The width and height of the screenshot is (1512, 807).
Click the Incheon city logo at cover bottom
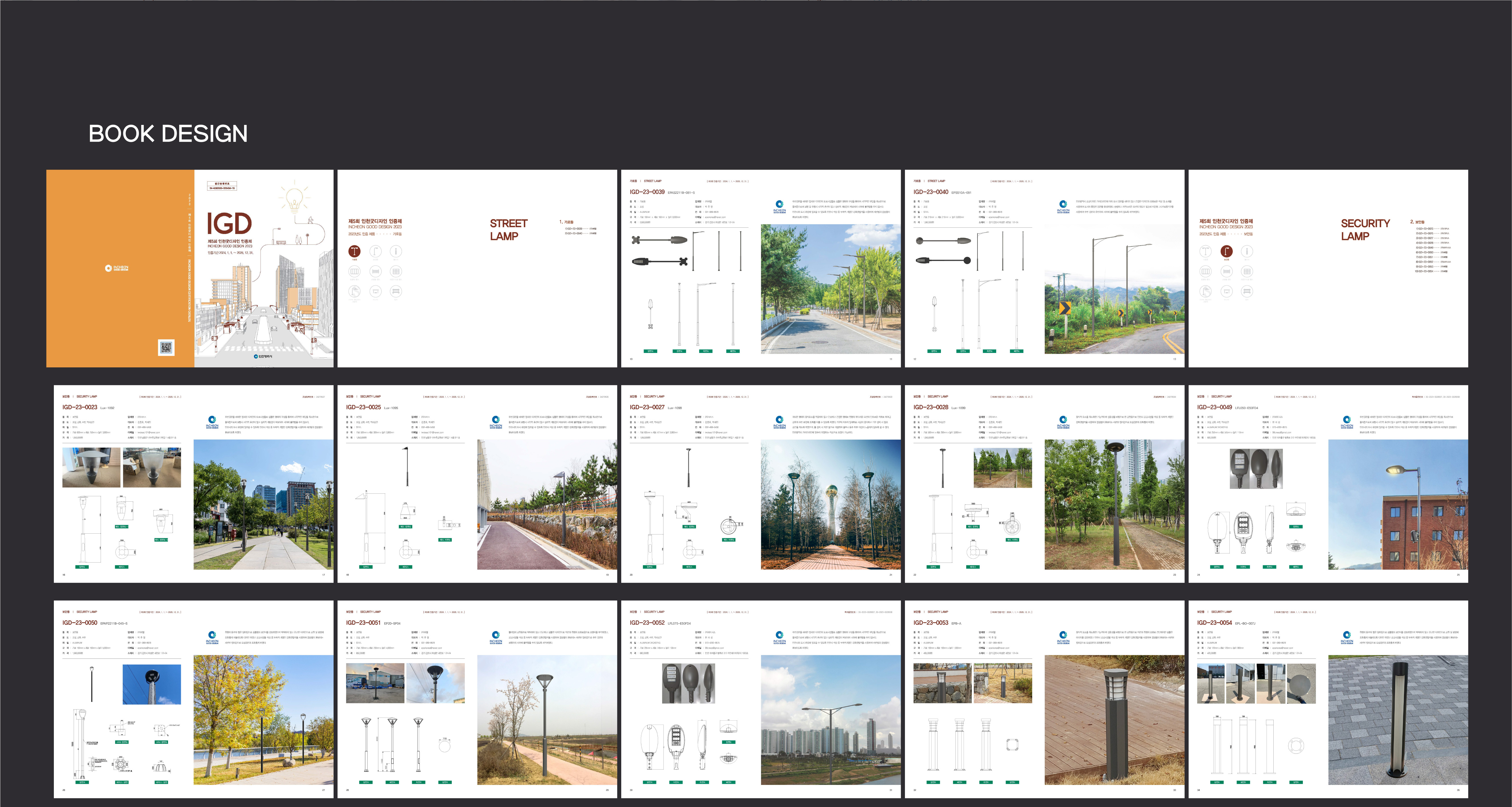263,357
